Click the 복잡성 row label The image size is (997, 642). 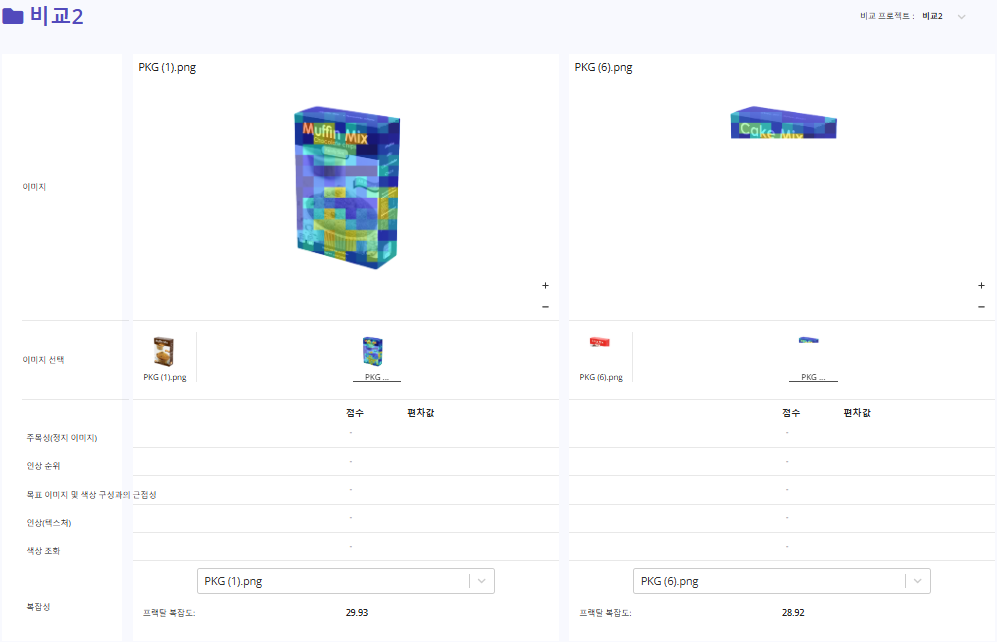pos(38,607)
